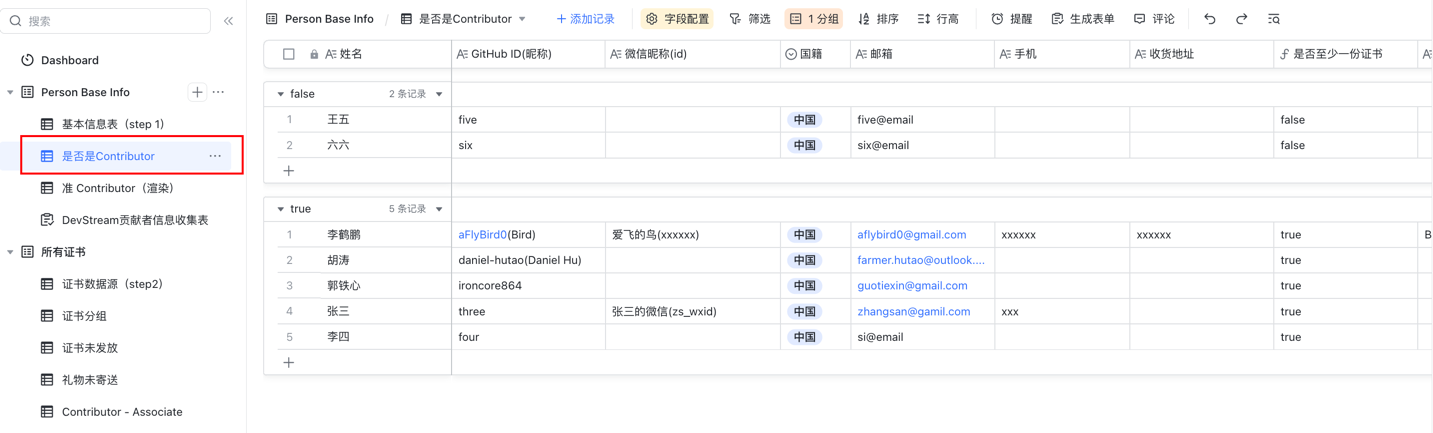Open the filter (筛选) tool

click(x=750, y=19)
